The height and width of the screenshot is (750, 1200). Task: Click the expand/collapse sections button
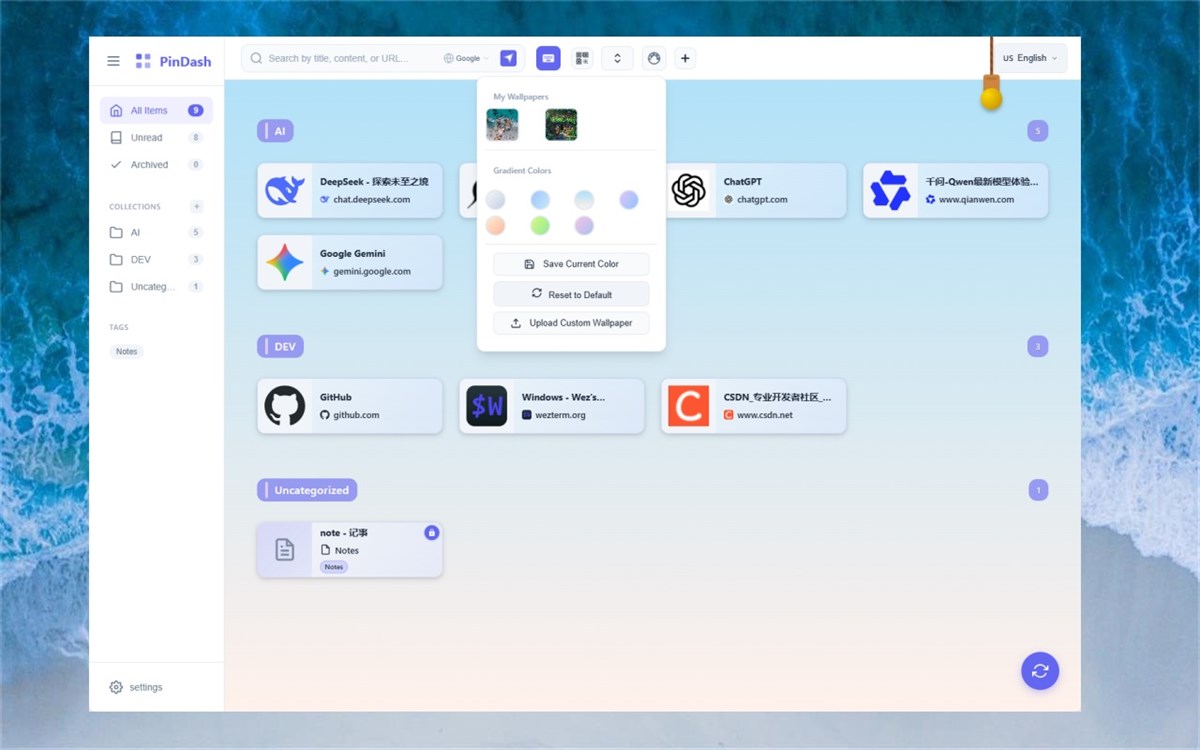click(x=617, y=58)
